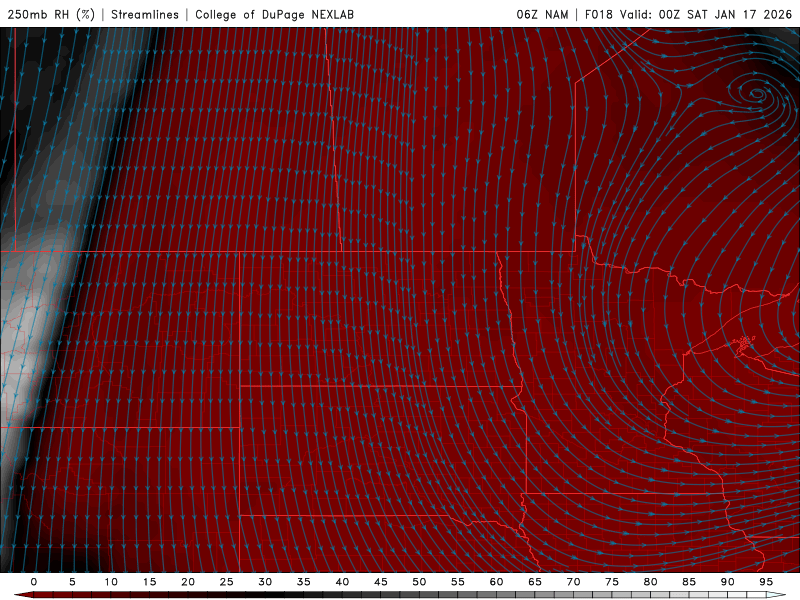Click the colorbar label "60"
Image resolution: width=800 pixels, height=600 pixels.
[x=496, y=582]
